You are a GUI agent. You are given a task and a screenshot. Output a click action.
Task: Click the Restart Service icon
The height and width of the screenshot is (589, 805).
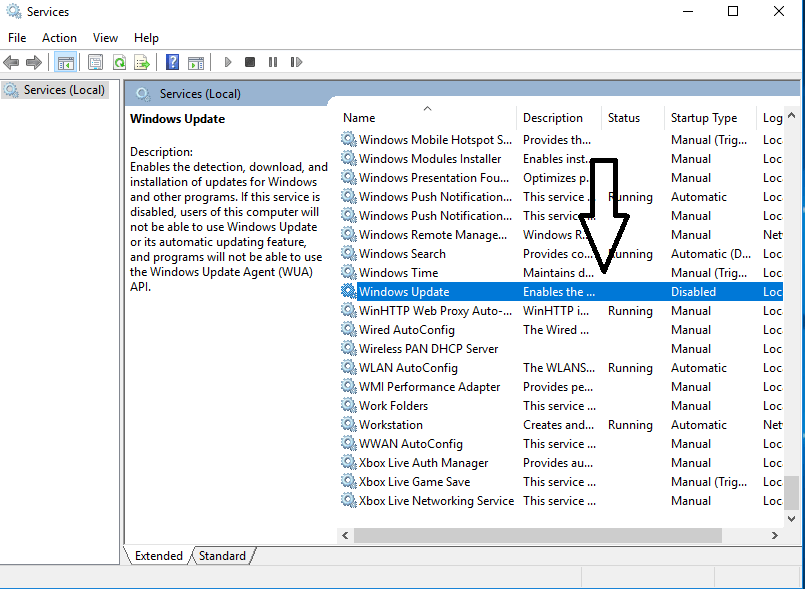[296, 63]
